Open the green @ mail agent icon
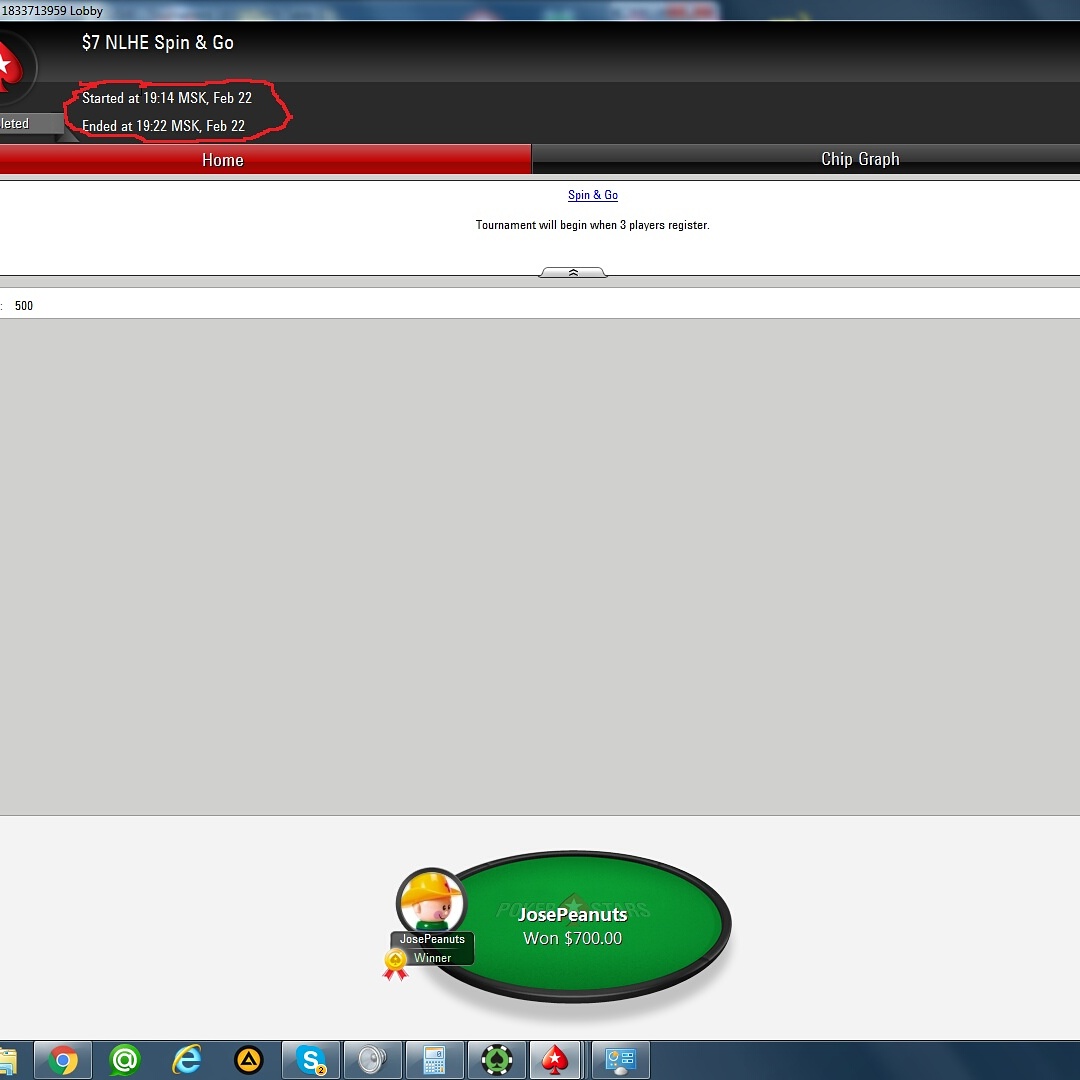1080x1080 pixels. [125, 1059]
